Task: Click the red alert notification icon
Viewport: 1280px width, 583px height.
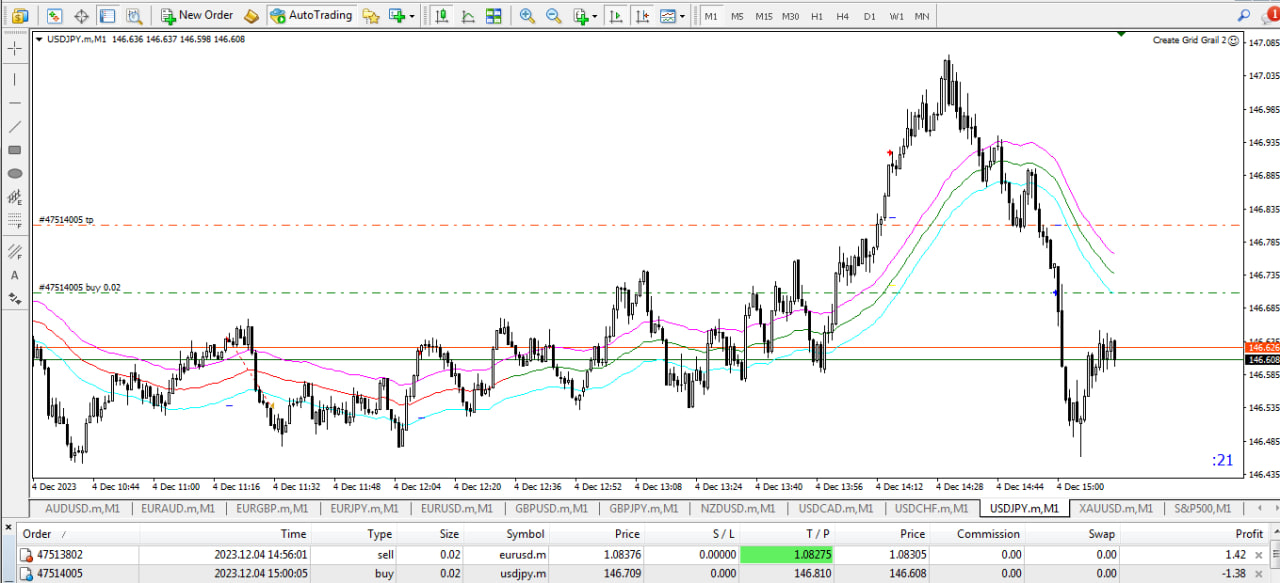Action: 1270,15
